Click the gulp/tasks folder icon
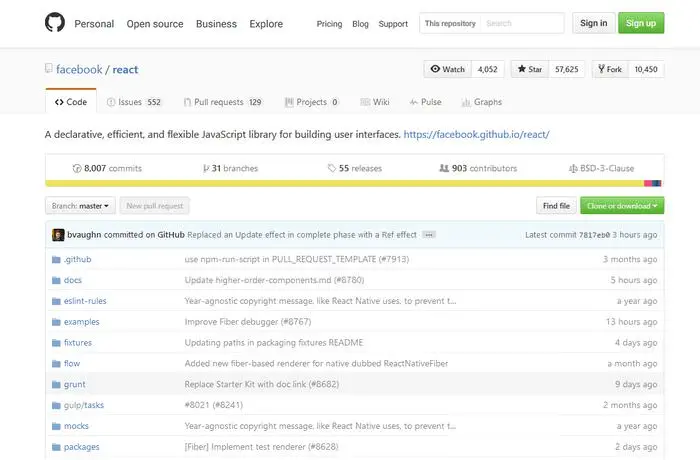 pos(56,406)
